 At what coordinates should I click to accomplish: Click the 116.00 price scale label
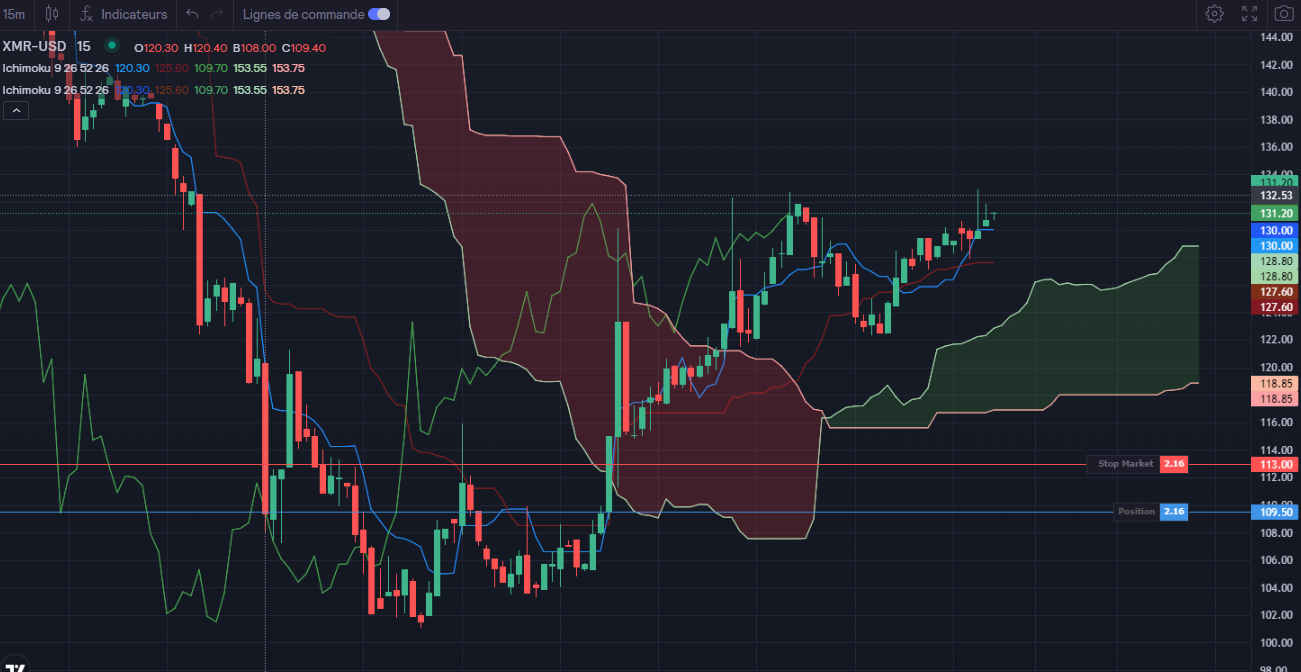coord(1276,422)
